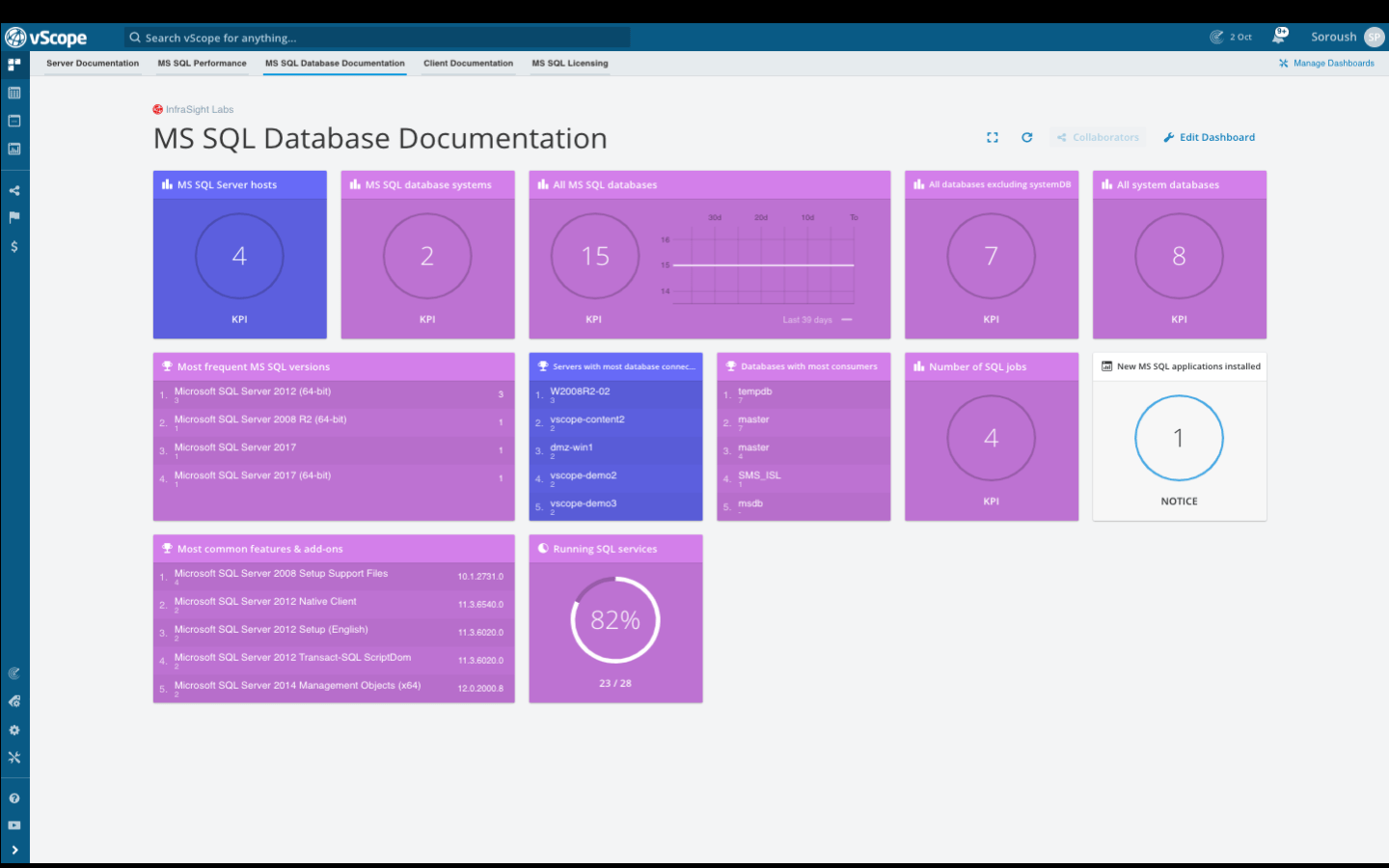Click the Number of SQL jobs KPI circle
The height and width of the screenshot is (868, 1389).
click(991, 438)
